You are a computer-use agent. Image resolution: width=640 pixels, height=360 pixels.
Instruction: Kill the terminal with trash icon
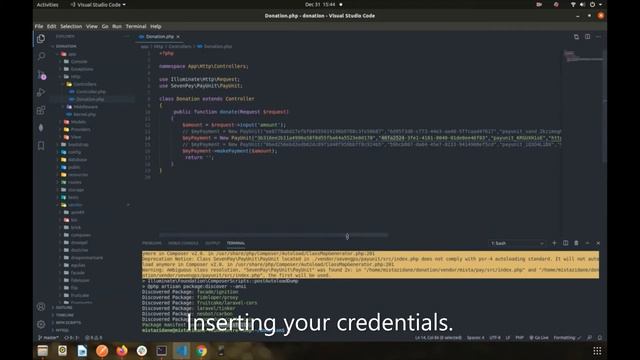click(x=576, y=243)
